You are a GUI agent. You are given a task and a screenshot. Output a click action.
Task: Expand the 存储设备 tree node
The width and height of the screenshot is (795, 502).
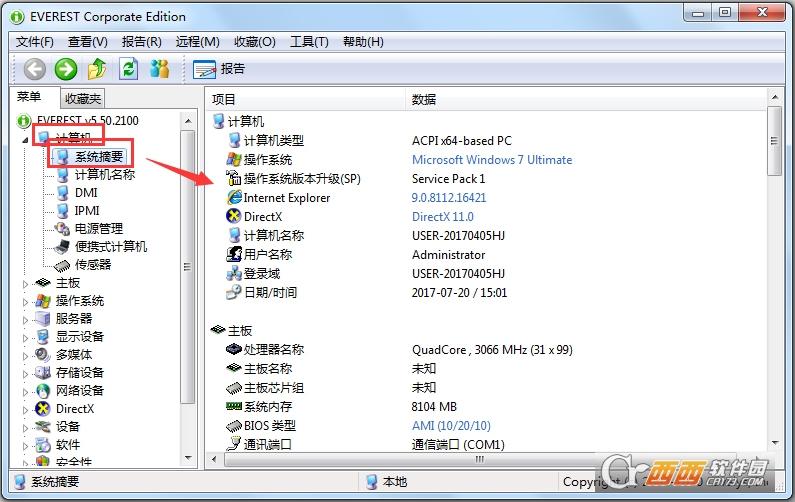(x=25, y=374)
